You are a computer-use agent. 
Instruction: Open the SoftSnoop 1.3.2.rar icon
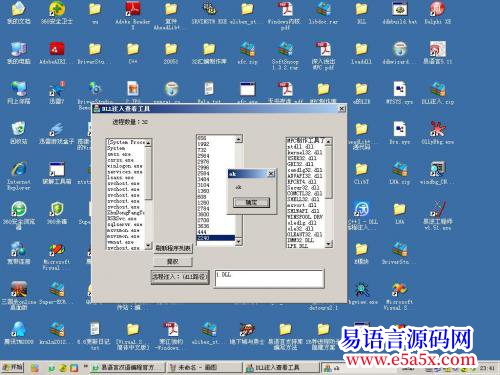pyautogui.click(x=285, y=56)
